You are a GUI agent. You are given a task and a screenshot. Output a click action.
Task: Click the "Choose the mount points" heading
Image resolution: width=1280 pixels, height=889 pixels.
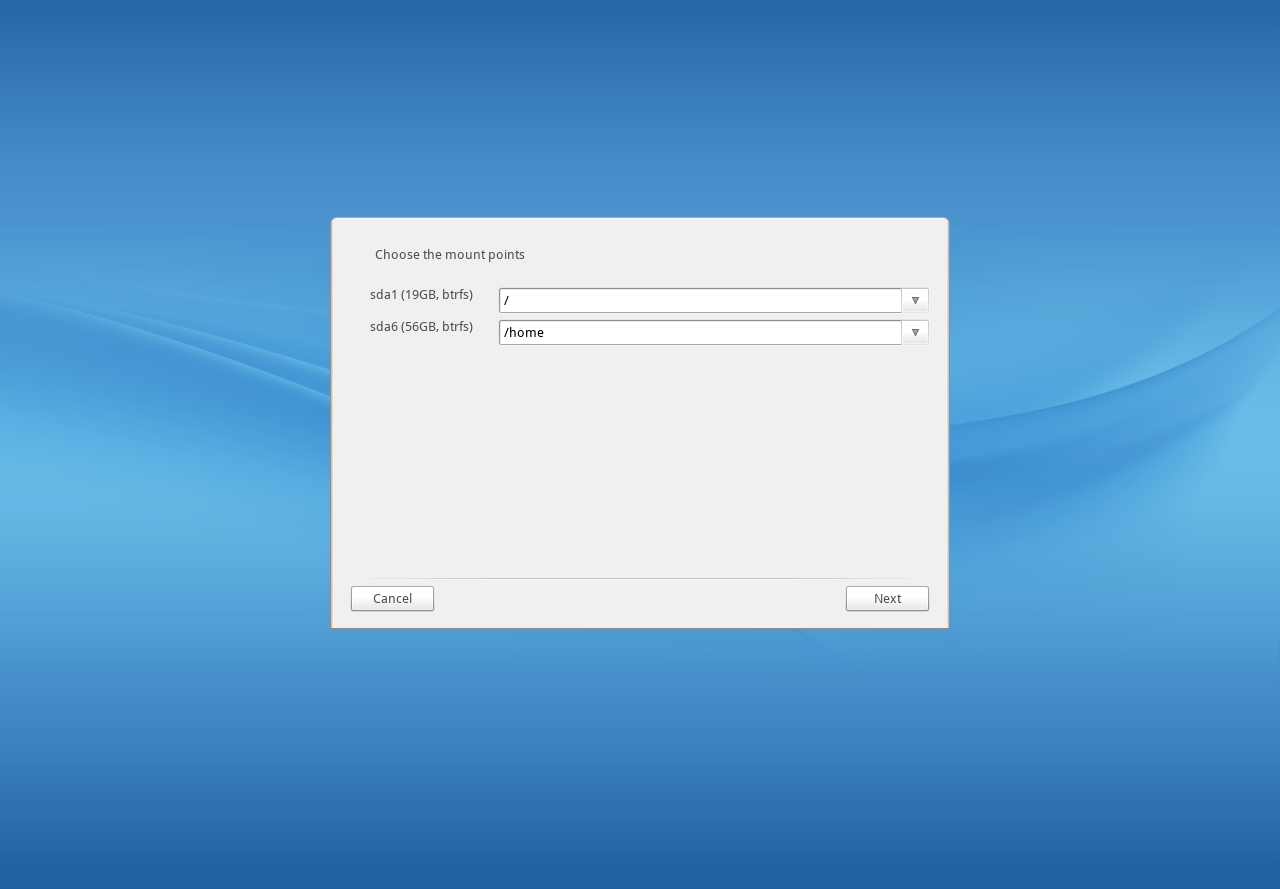tap(449, 255)
